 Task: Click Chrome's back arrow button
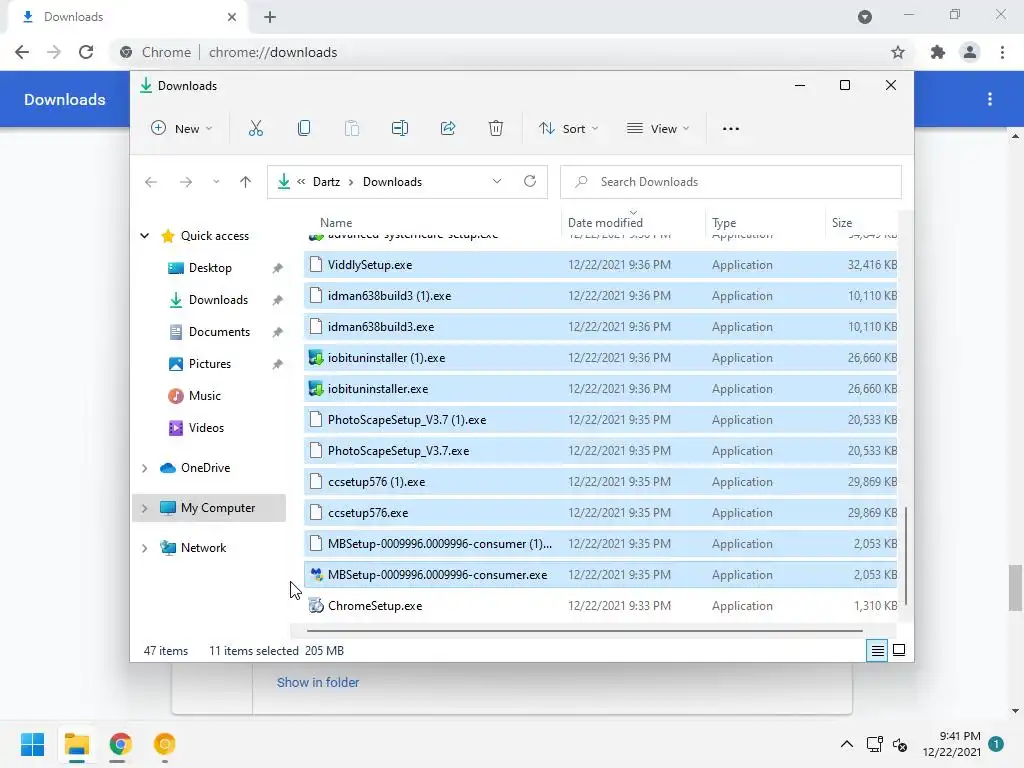(x=22, y=52)
